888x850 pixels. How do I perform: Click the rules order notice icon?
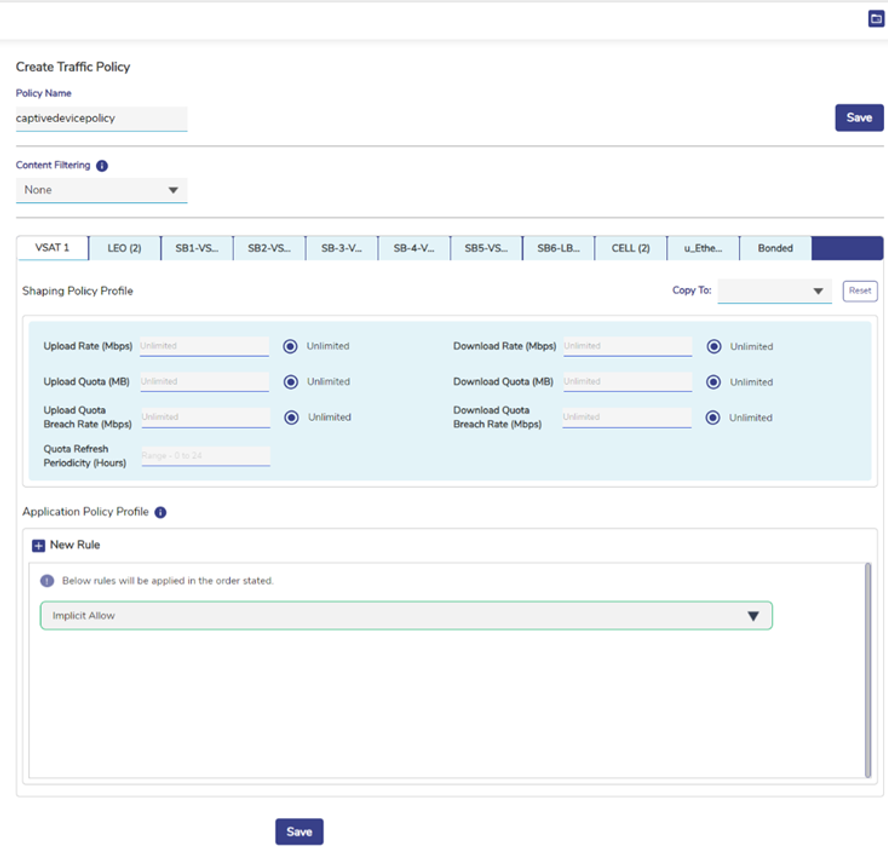pyautogui.click(x=47, y=581)
